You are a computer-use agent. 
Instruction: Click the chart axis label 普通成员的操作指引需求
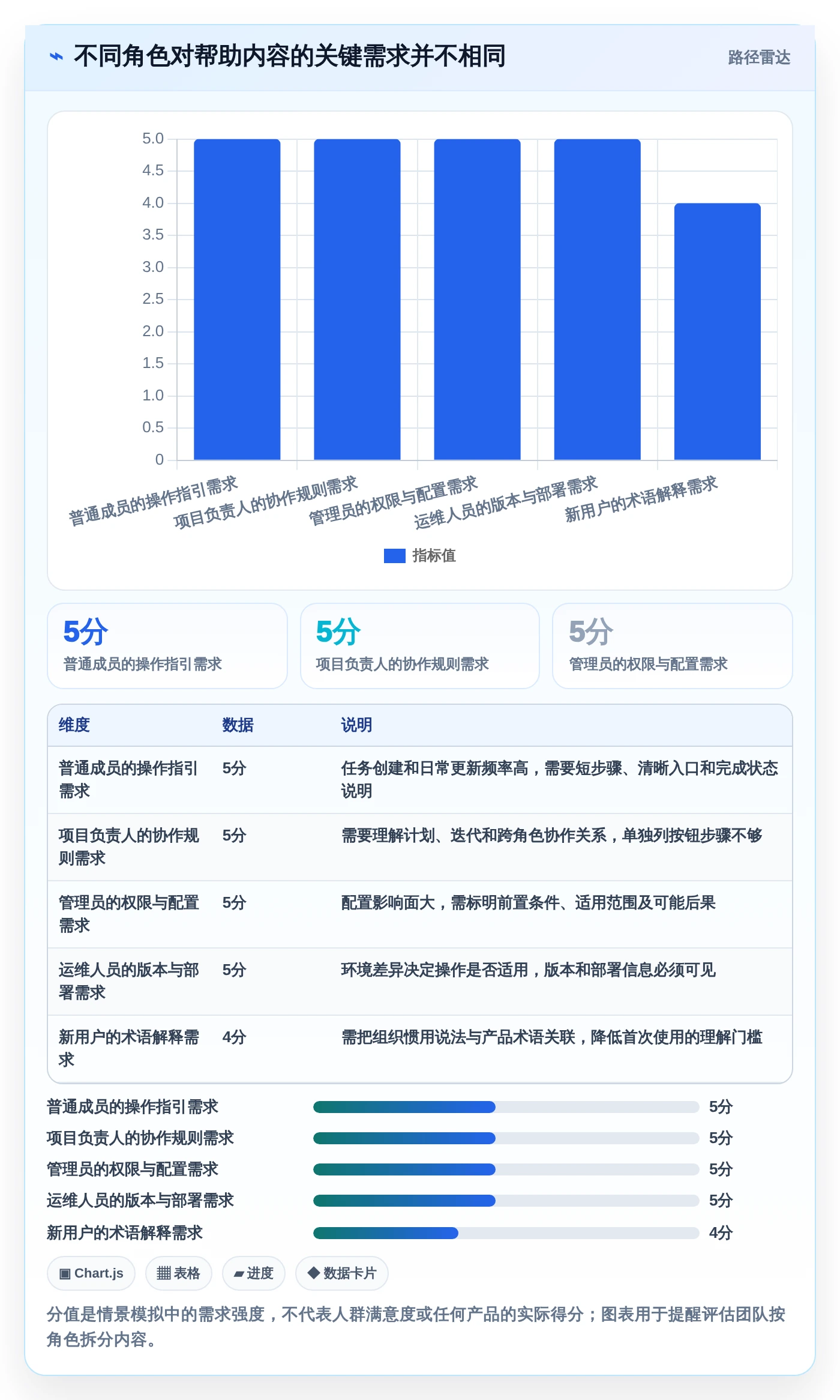pyautogui.click(x=153, y=501)
